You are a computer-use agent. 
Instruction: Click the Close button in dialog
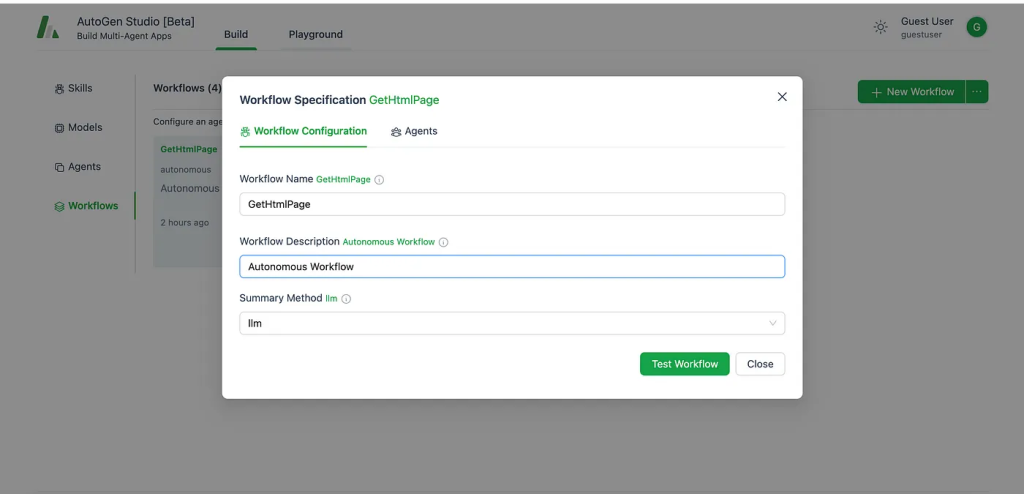760,364
